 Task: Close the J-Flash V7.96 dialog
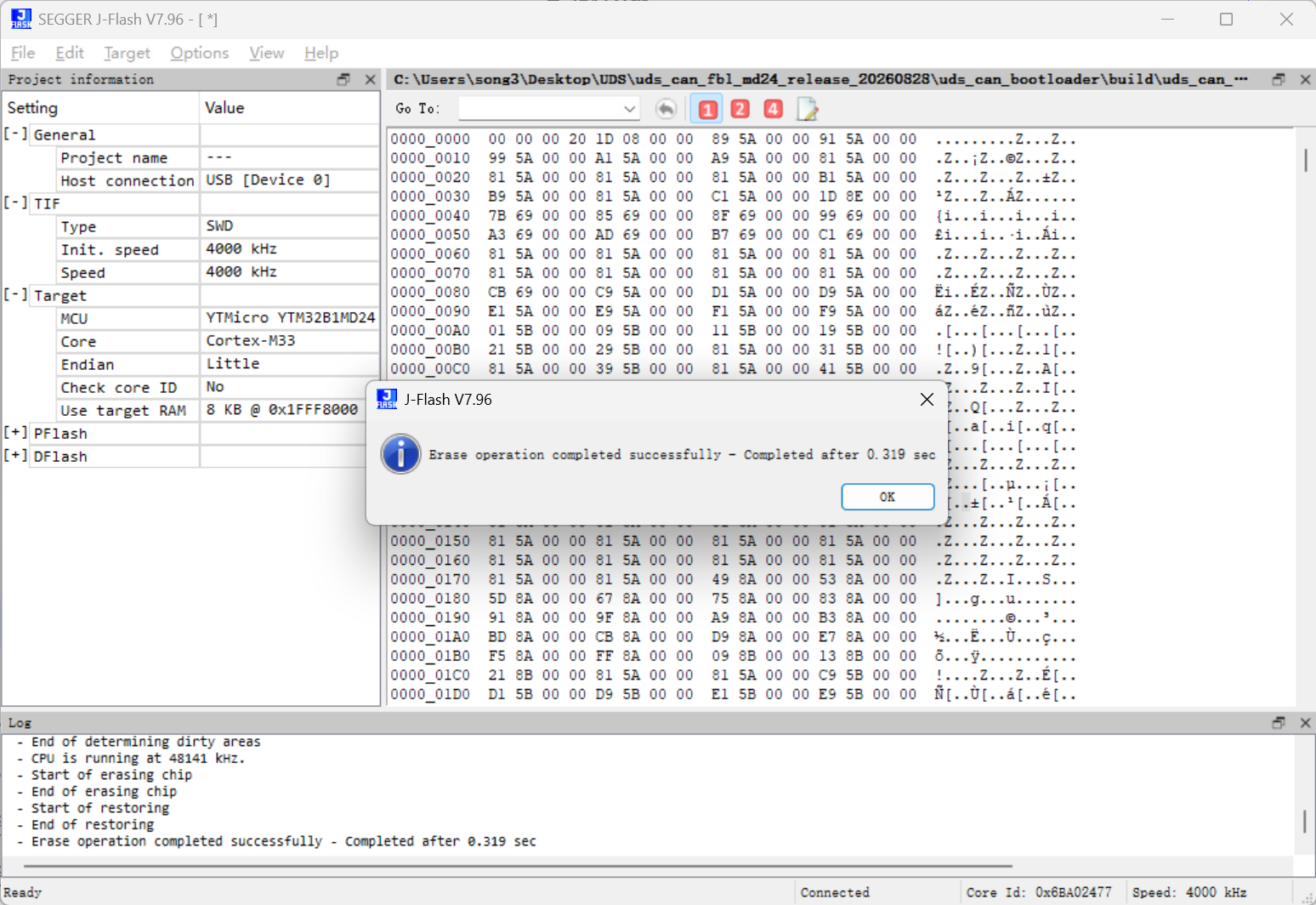tap(927, 399)
